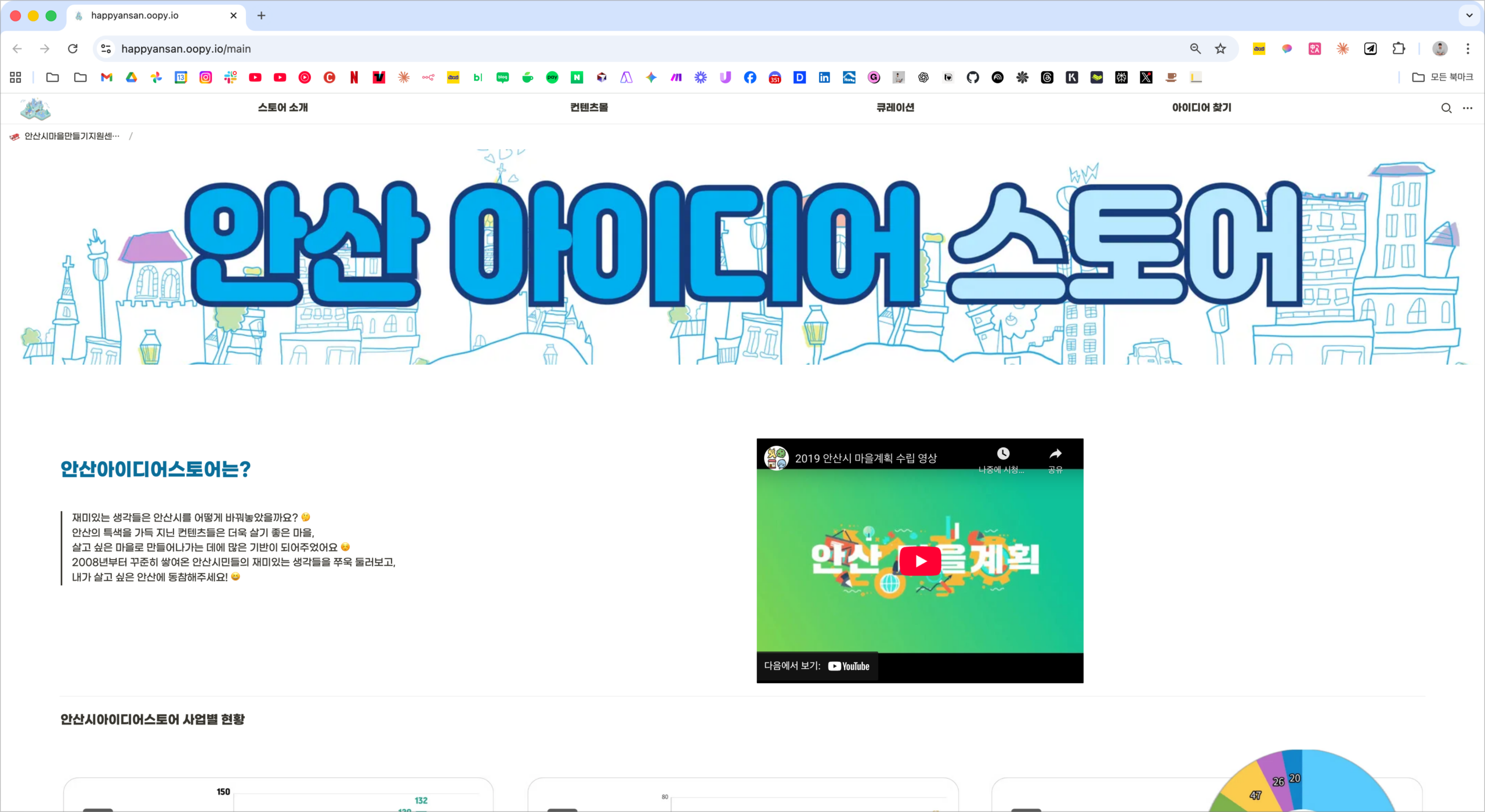
Task: Select the 컨텐츠몰 navigation menu
Action: [x=588, y=107]
